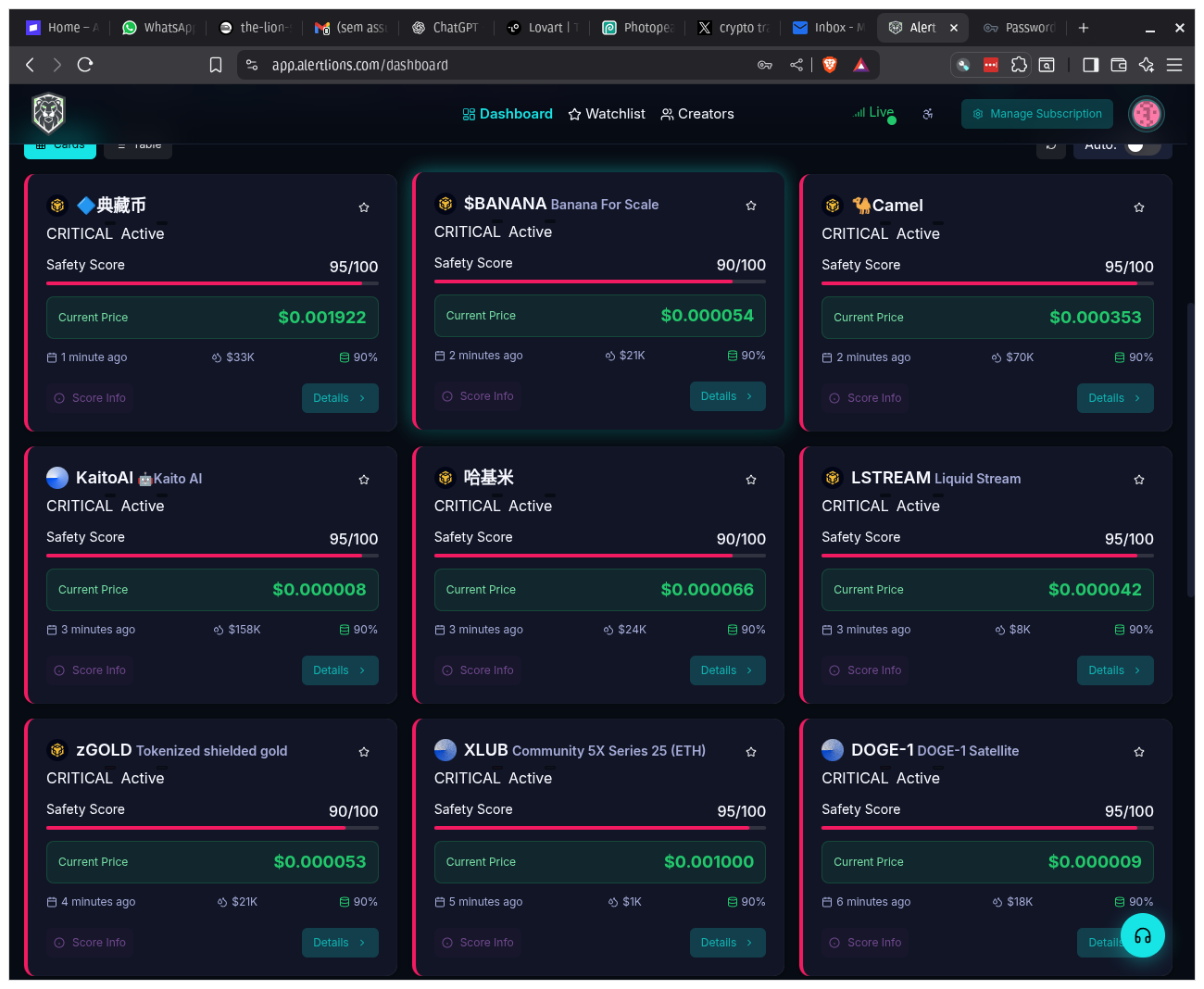The image size is (1204, 989).
Task: Star the Camel token for watchlist
Action: (x=1138, y=207)
